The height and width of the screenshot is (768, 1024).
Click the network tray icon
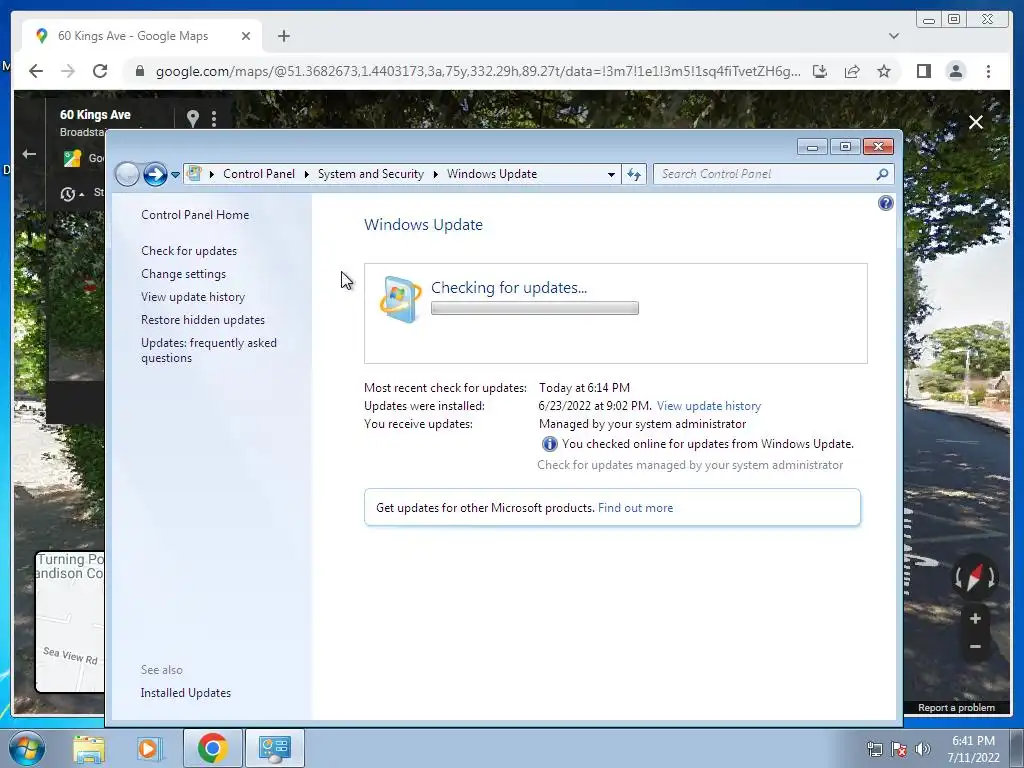(874, 749)
